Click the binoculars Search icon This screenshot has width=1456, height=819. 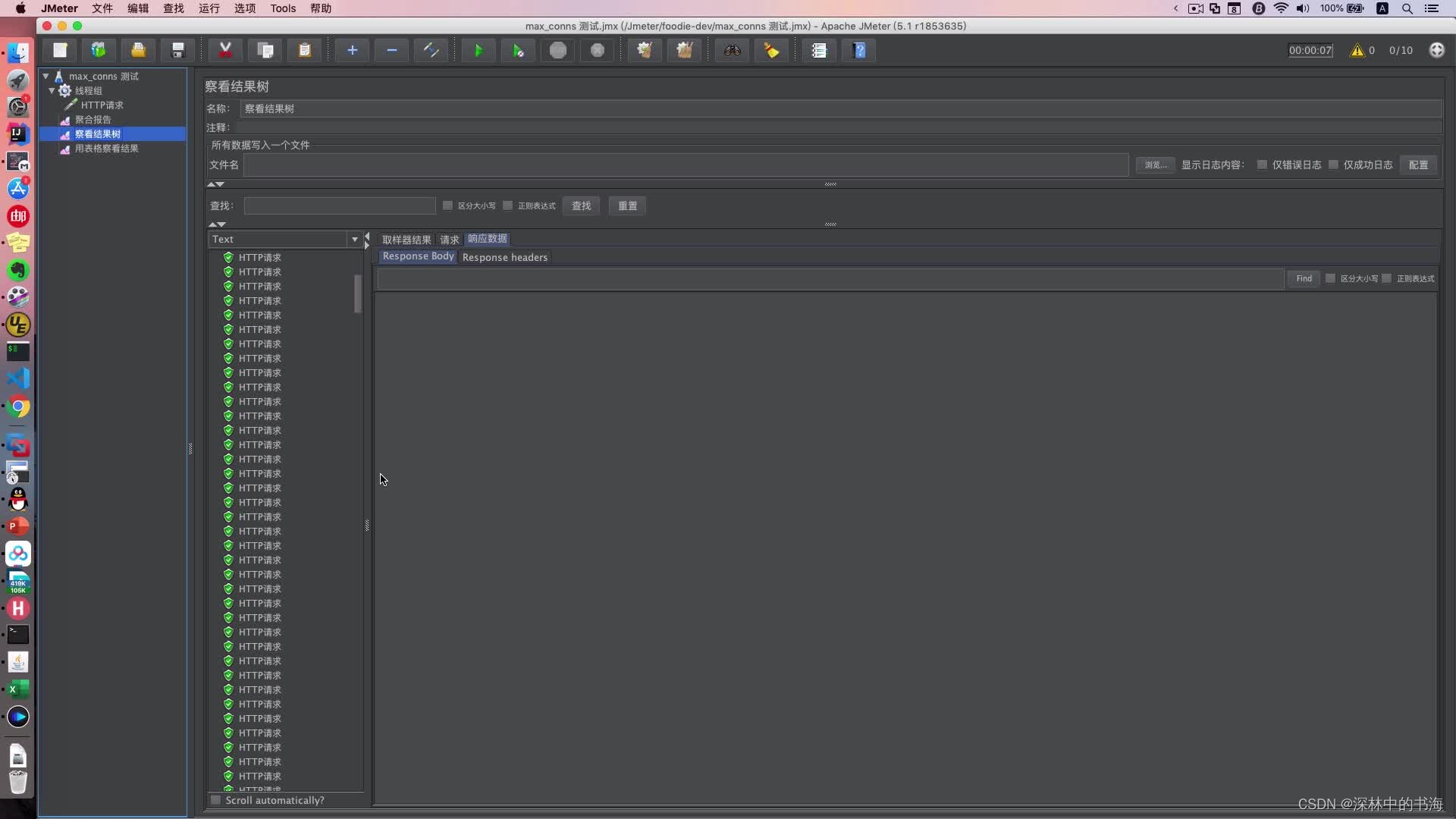pos(732,51)
